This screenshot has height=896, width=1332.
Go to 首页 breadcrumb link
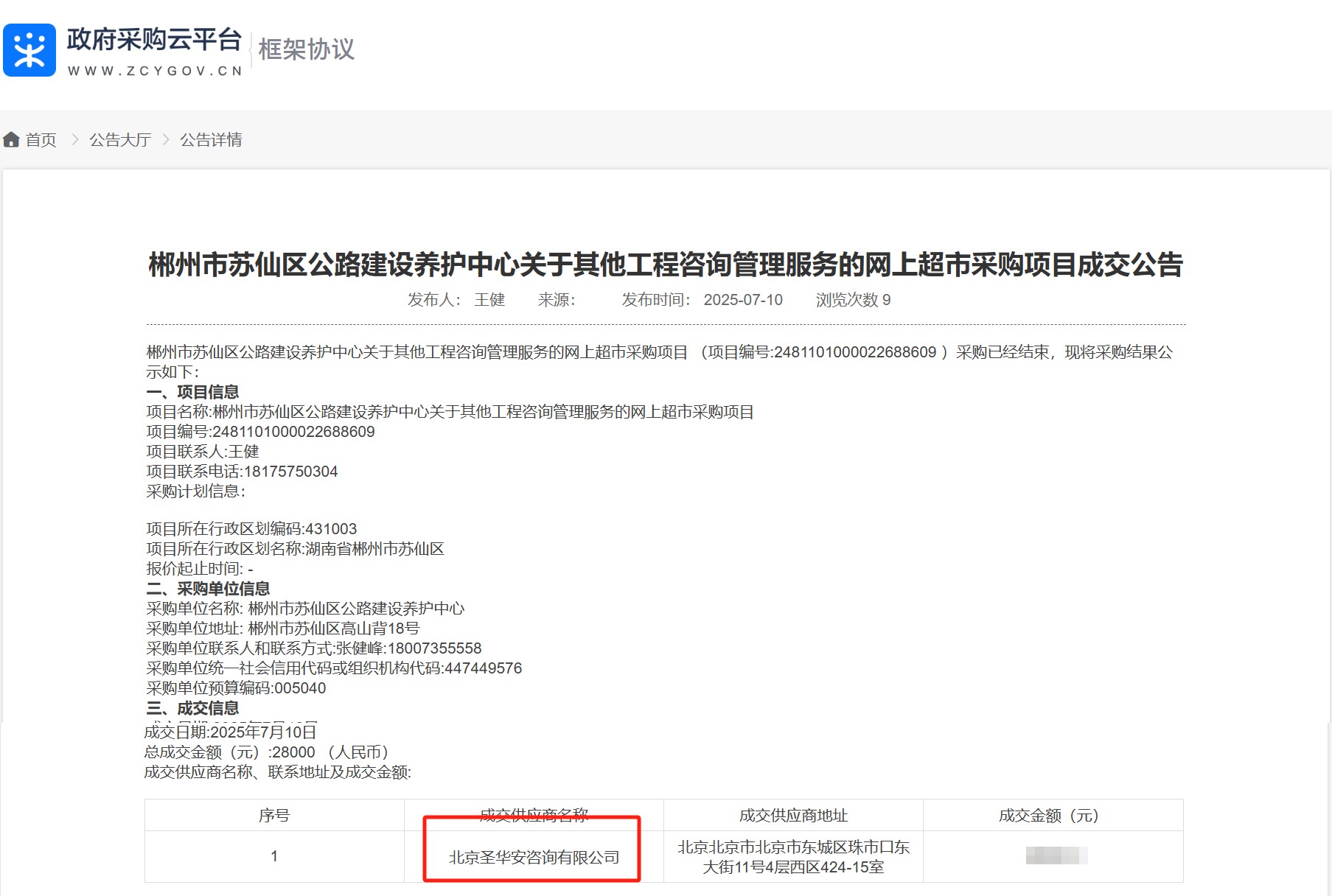coord(41,139)
